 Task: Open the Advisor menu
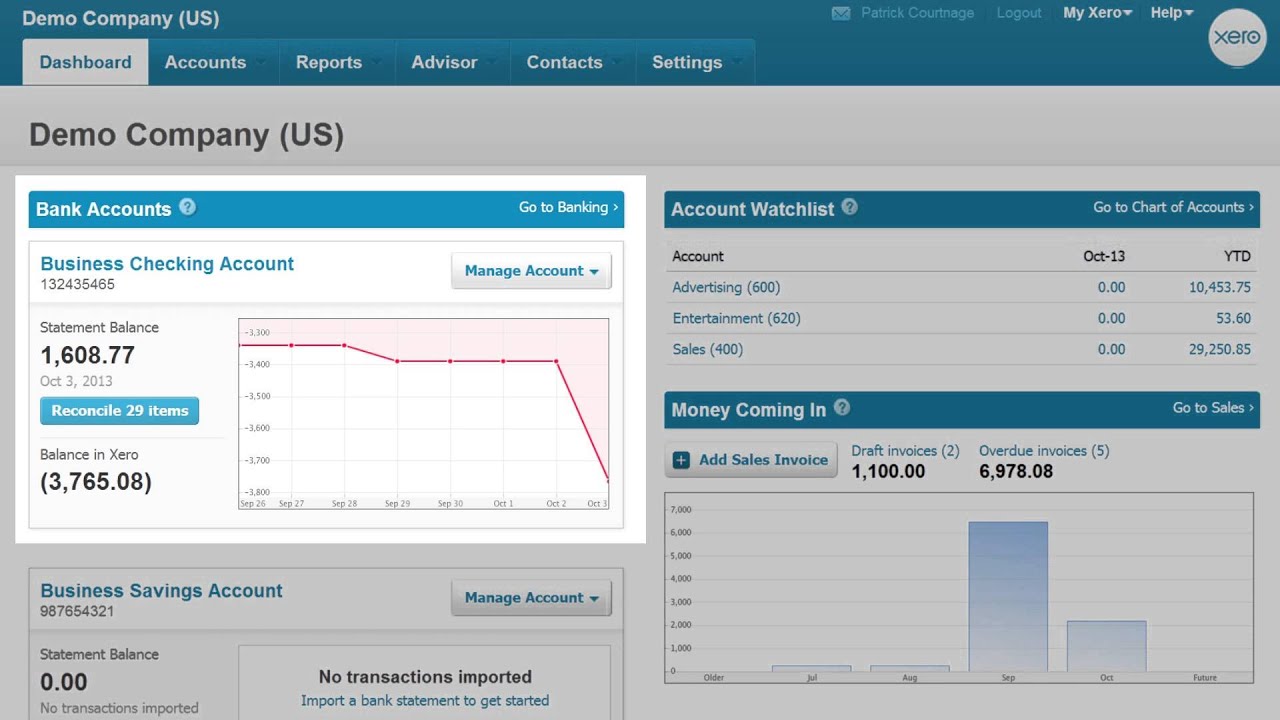453,62
